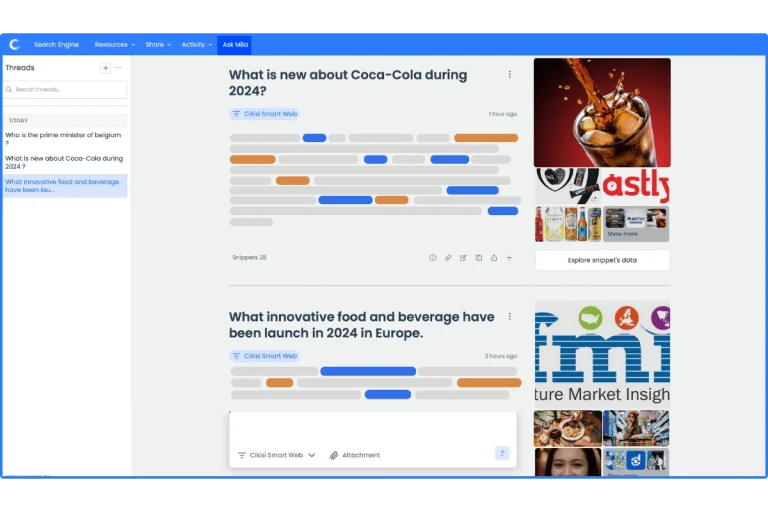Viewport: 768px width, 512px height.
Task: Expand the Resources dropdown menu
Action: [114, 44]
